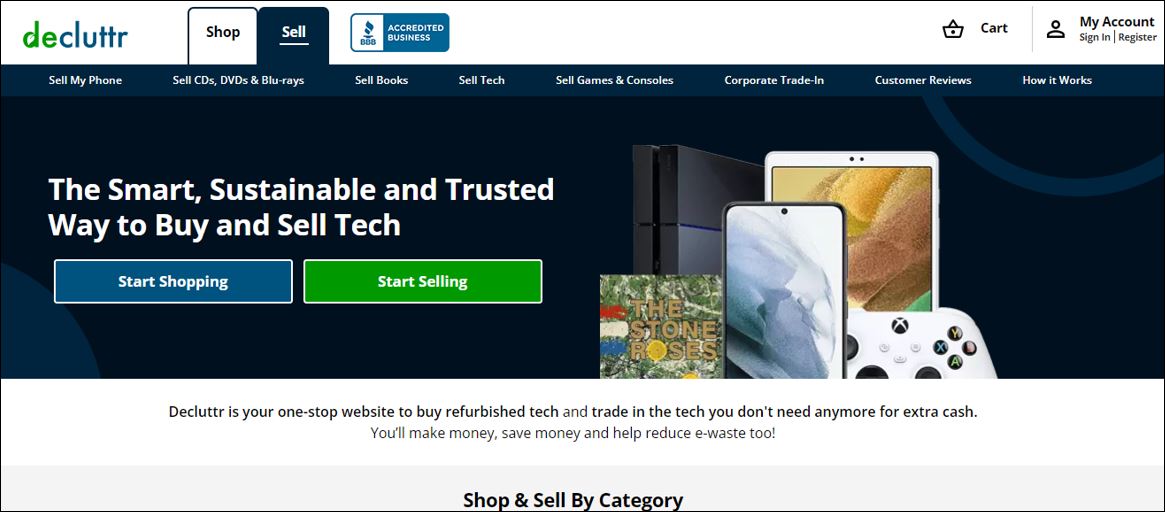Switch to the Shop tab
The width and height of the screenshot is (1165, 512).
click(x=223, y=35)
